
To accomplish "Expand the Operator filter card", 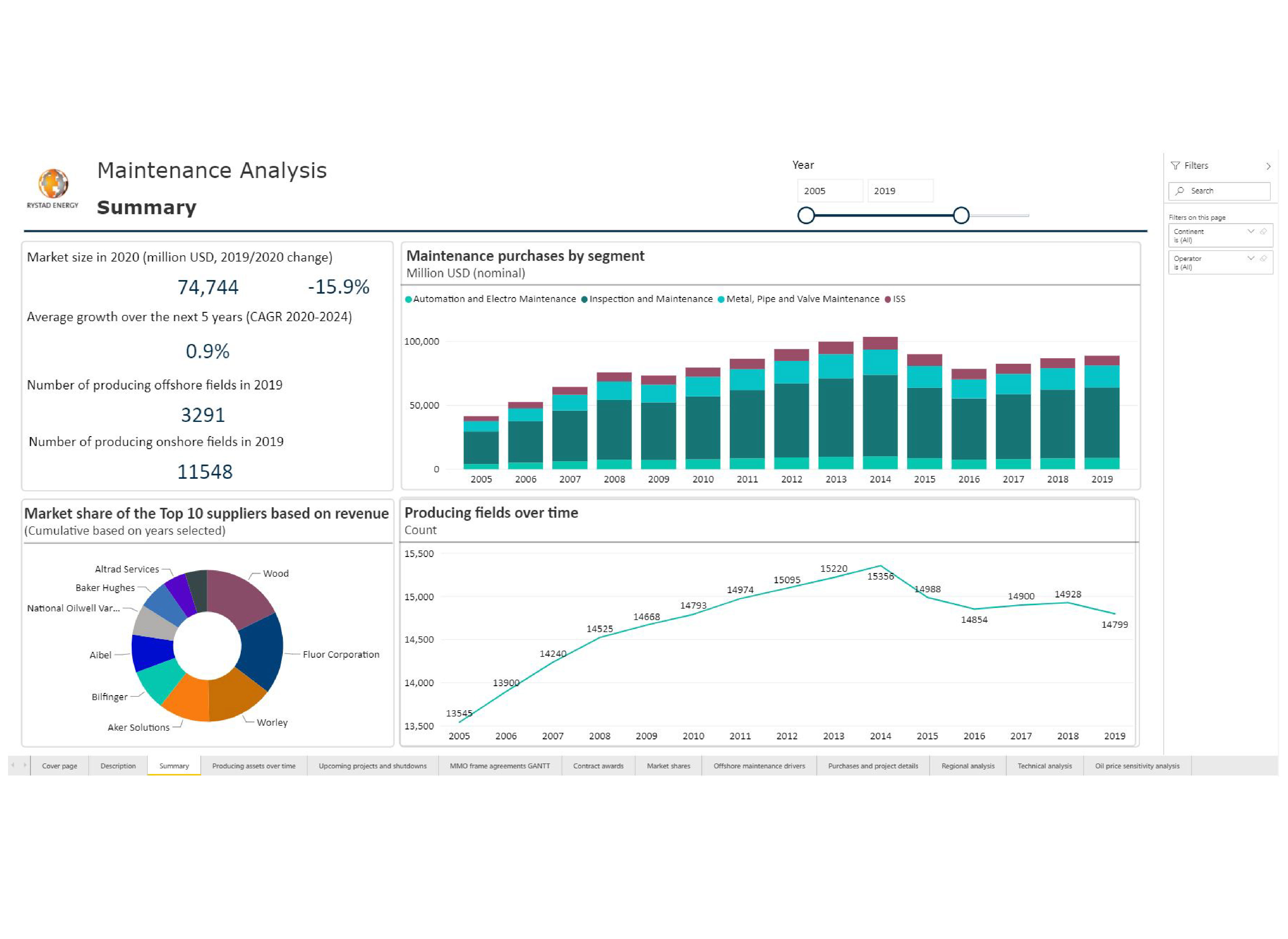I will [1251, 258].
